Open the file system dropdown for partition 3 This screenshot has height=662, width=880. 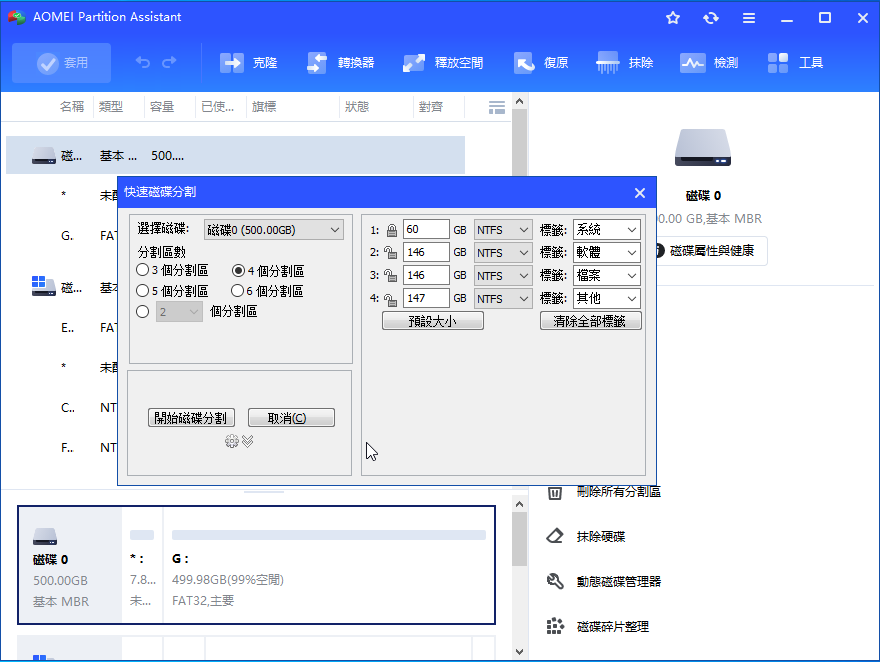coord(503,276)
